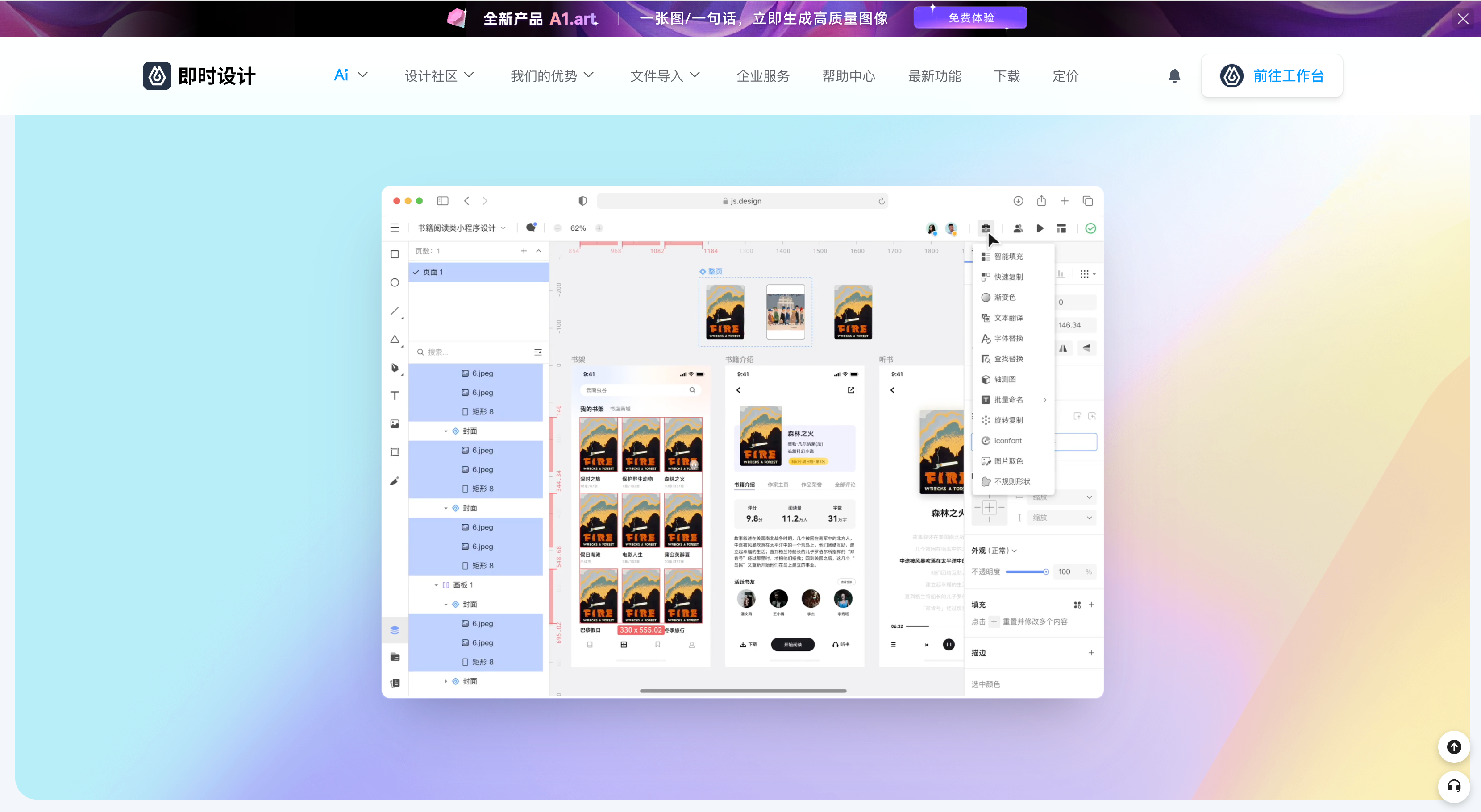Click the zoom out minus button
This screenshot has width=1481, height=812.
[x=557, y=228]
